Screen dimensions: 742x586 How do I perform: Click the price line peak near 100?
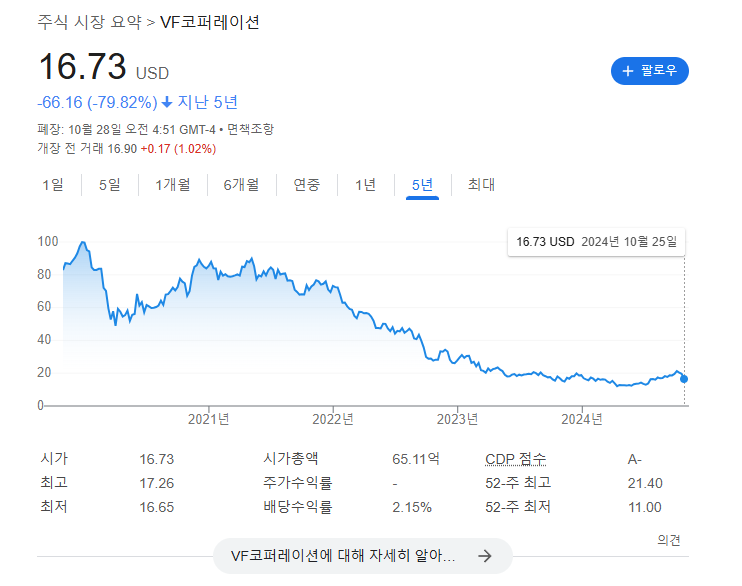[x=82, y=243]
